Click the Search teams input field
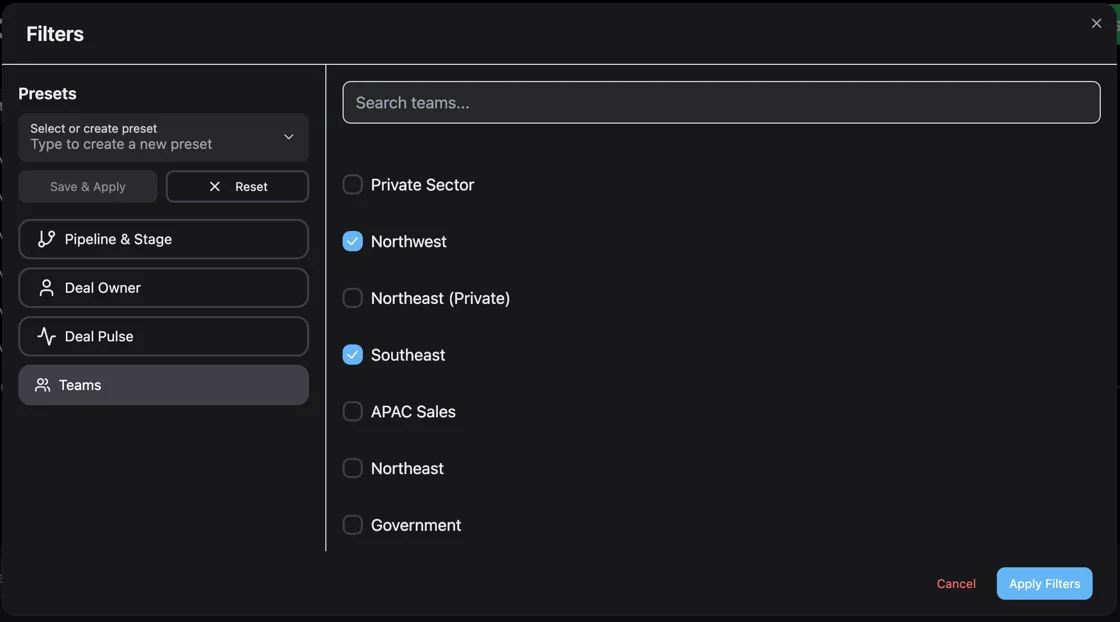This screenshot has height=622, width=1120. coord(721,102)
